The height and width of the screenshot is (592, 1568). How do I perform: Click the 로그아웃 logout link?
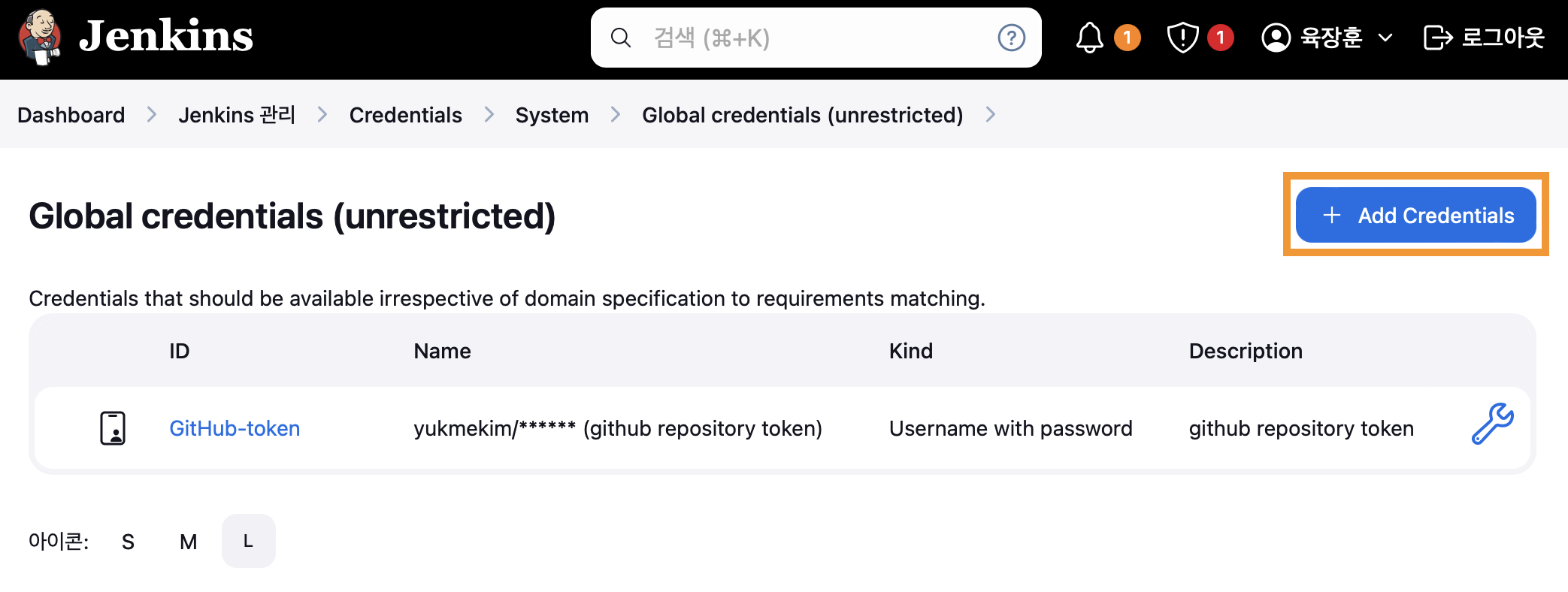[x=1484, y=38]
